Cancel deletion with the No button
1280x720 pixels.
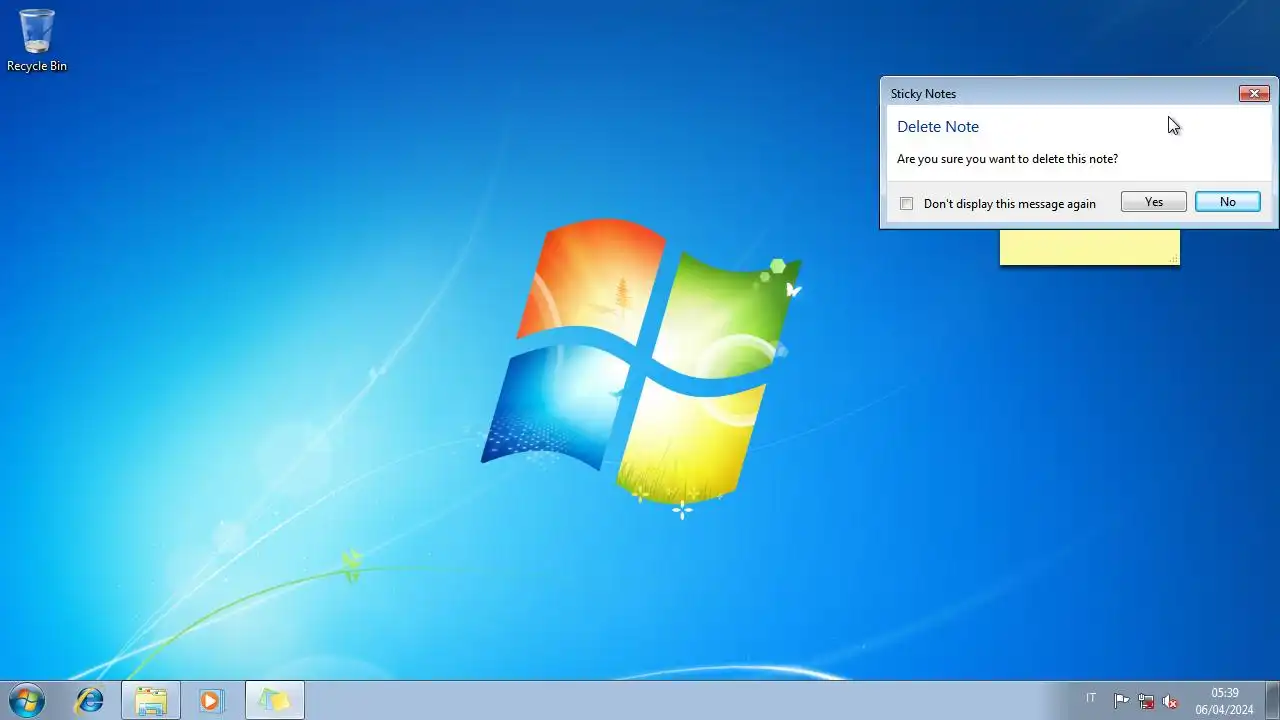click(1228, 202)
